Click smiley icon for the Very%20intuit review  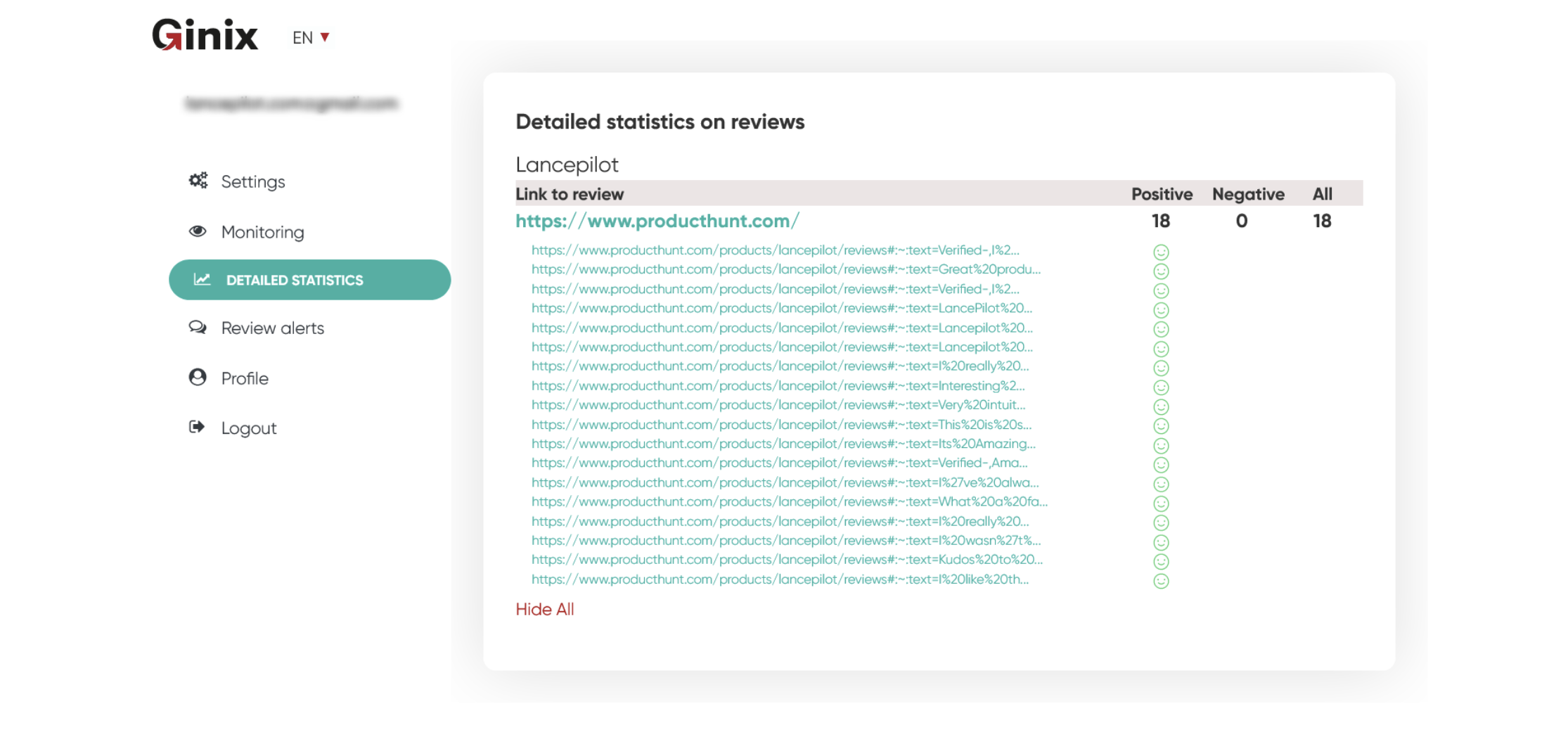click(1161, 406)
